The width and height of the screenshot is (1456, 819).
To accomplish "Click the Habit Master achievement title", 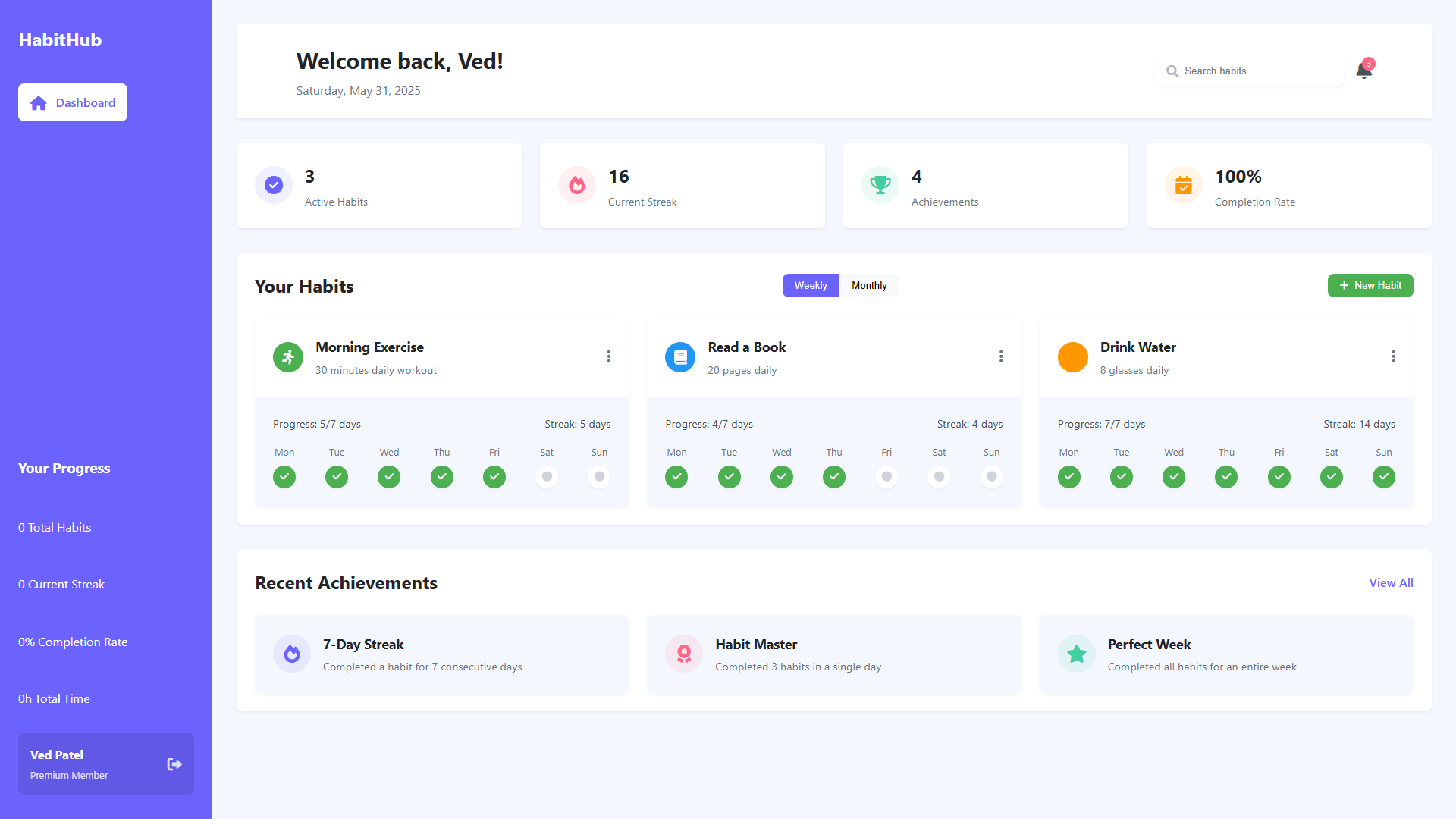I will (756, 645).
